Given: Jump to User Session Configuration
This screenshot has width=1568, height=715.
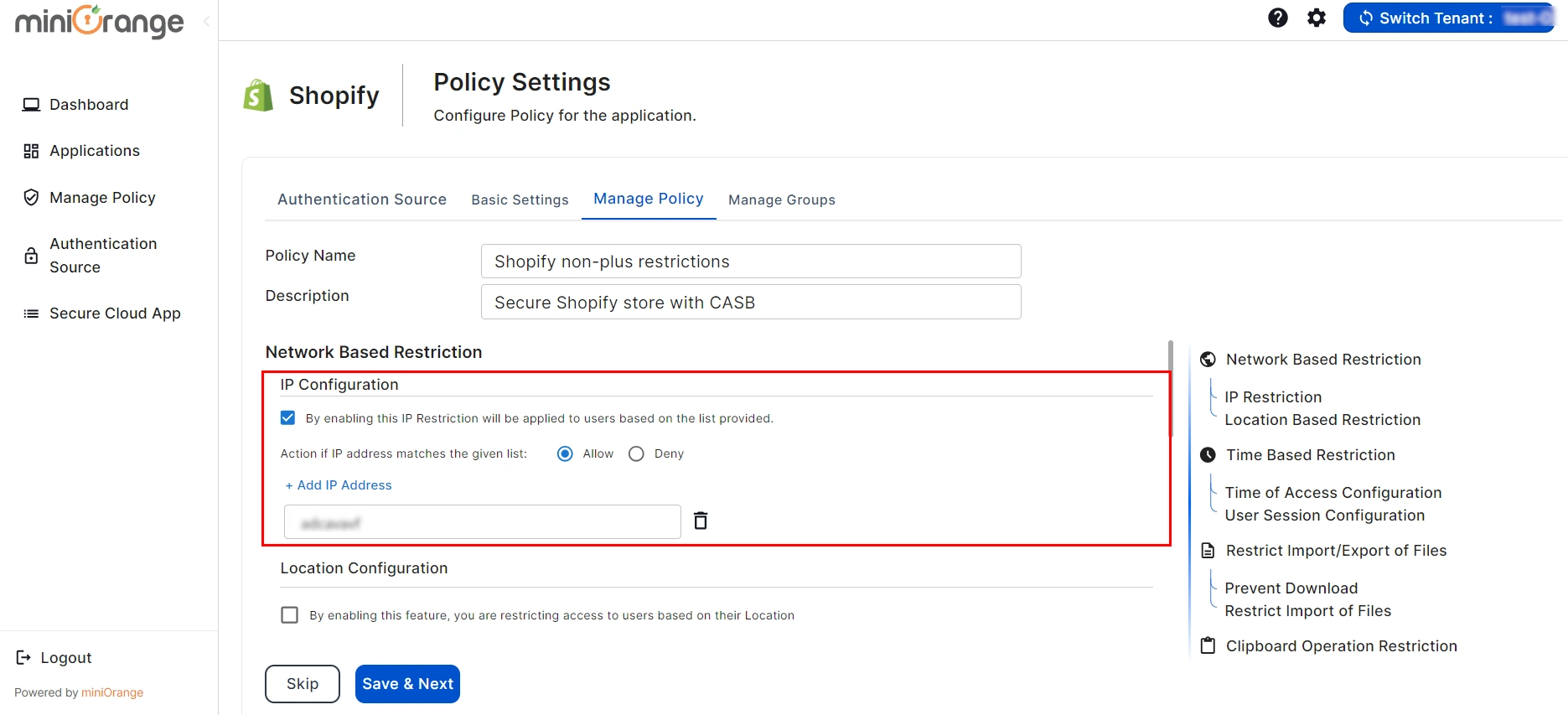Looking at the screenshot, I should [1325, 516].
